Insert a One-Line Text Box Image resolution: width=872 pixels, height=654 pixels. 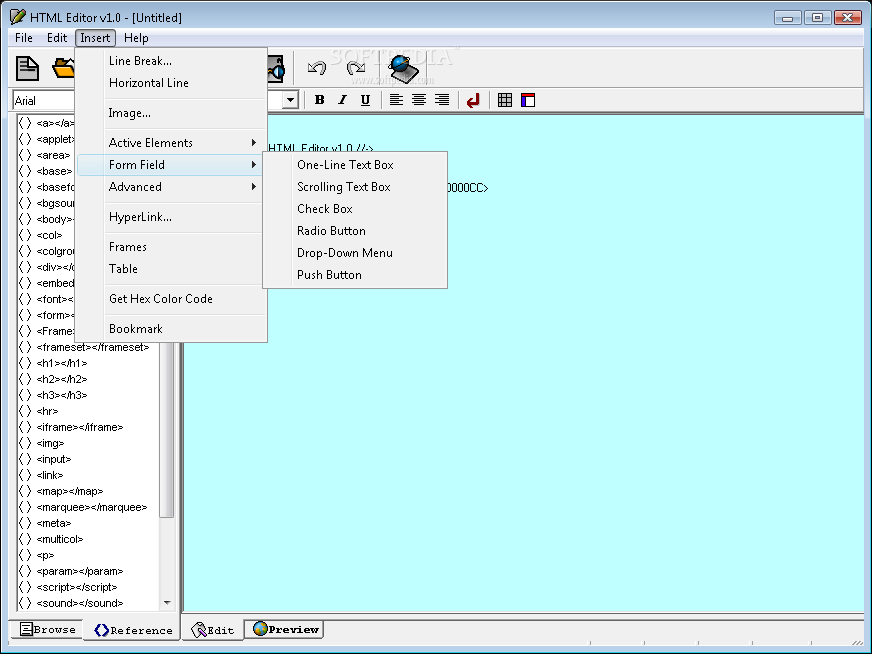[x=355, y=165]
